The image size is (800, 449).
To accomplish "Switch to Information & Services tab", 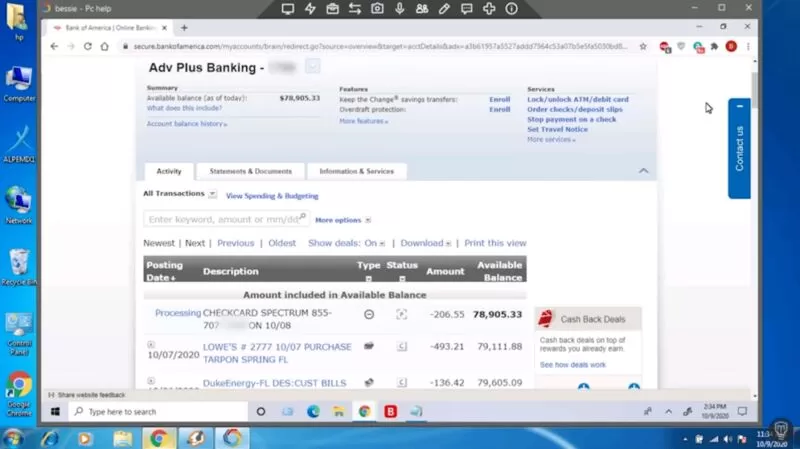I will coord(357,171).
